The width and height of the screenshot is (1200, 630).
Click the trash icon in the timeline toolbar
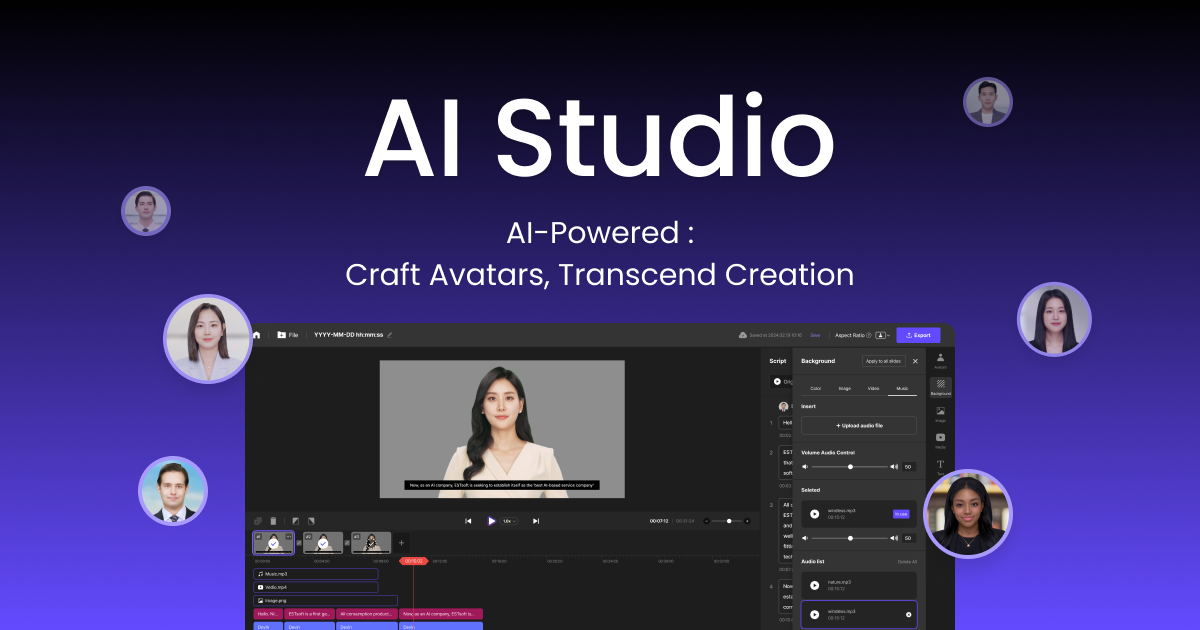pos(273,521)
